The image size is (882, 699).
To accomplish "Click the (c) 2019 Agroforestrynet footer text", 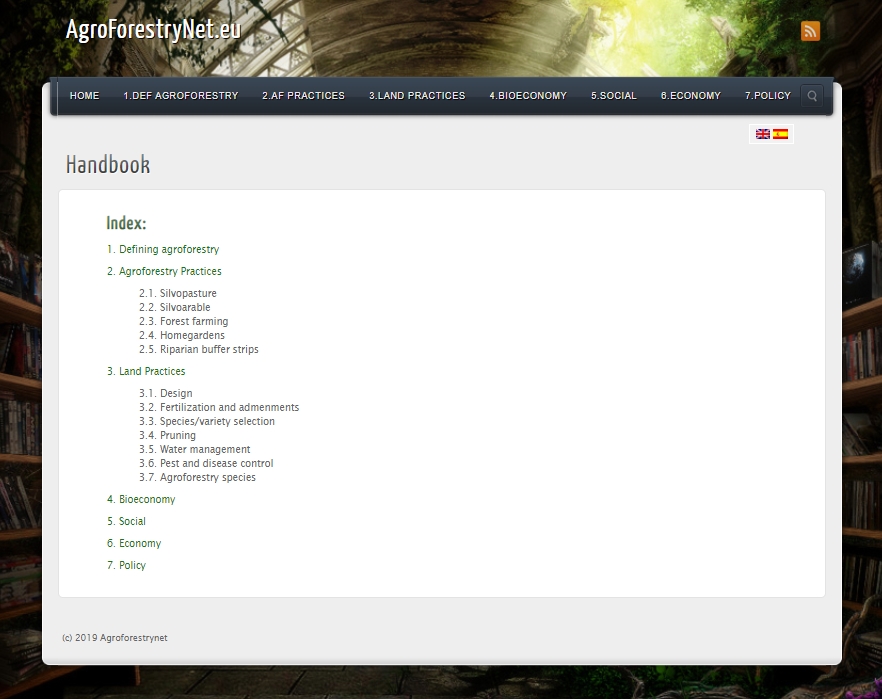I will pos(115,638).
